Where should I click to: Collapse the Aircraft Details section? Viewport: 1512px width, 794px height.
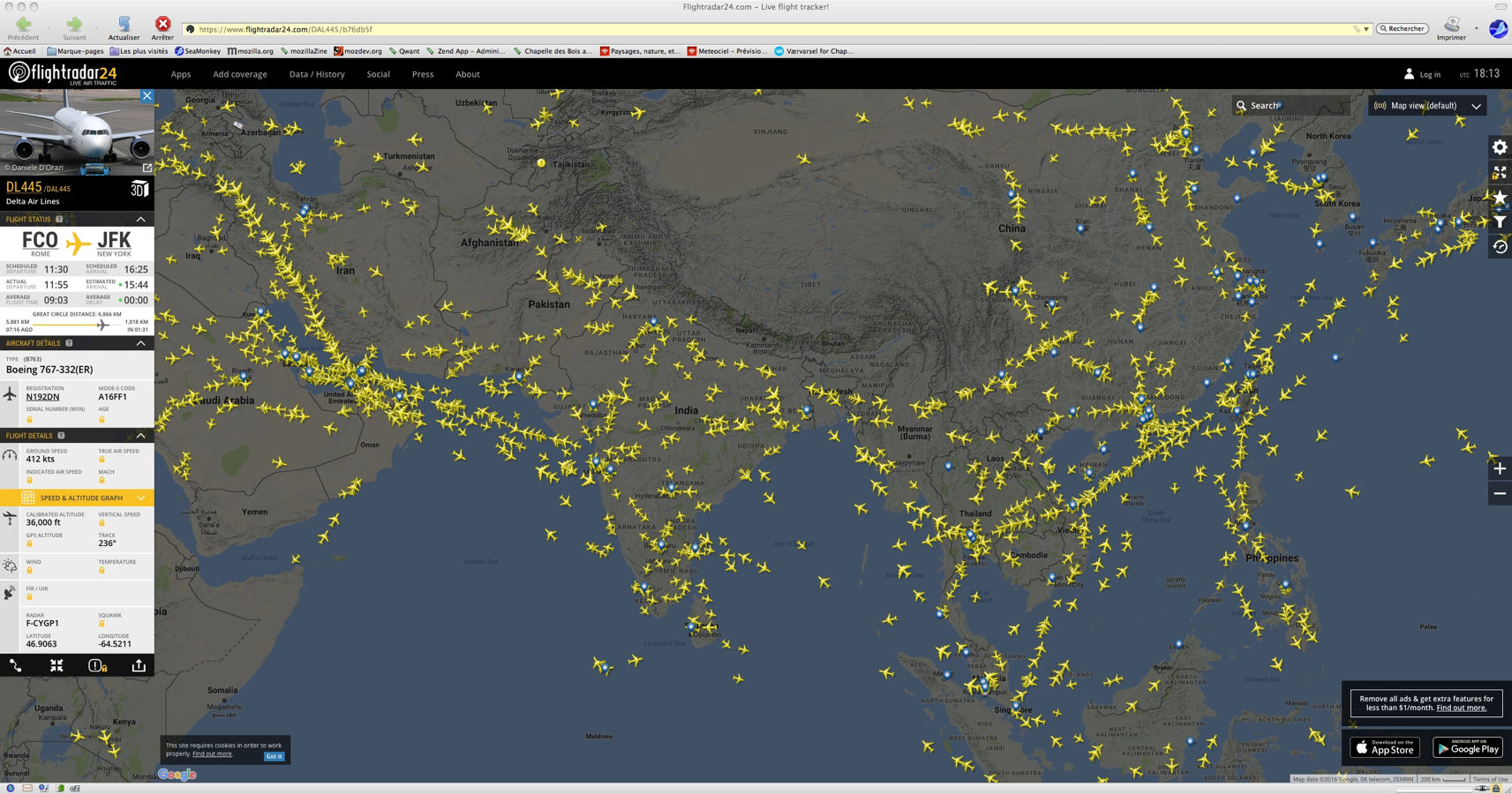(140, 343)
